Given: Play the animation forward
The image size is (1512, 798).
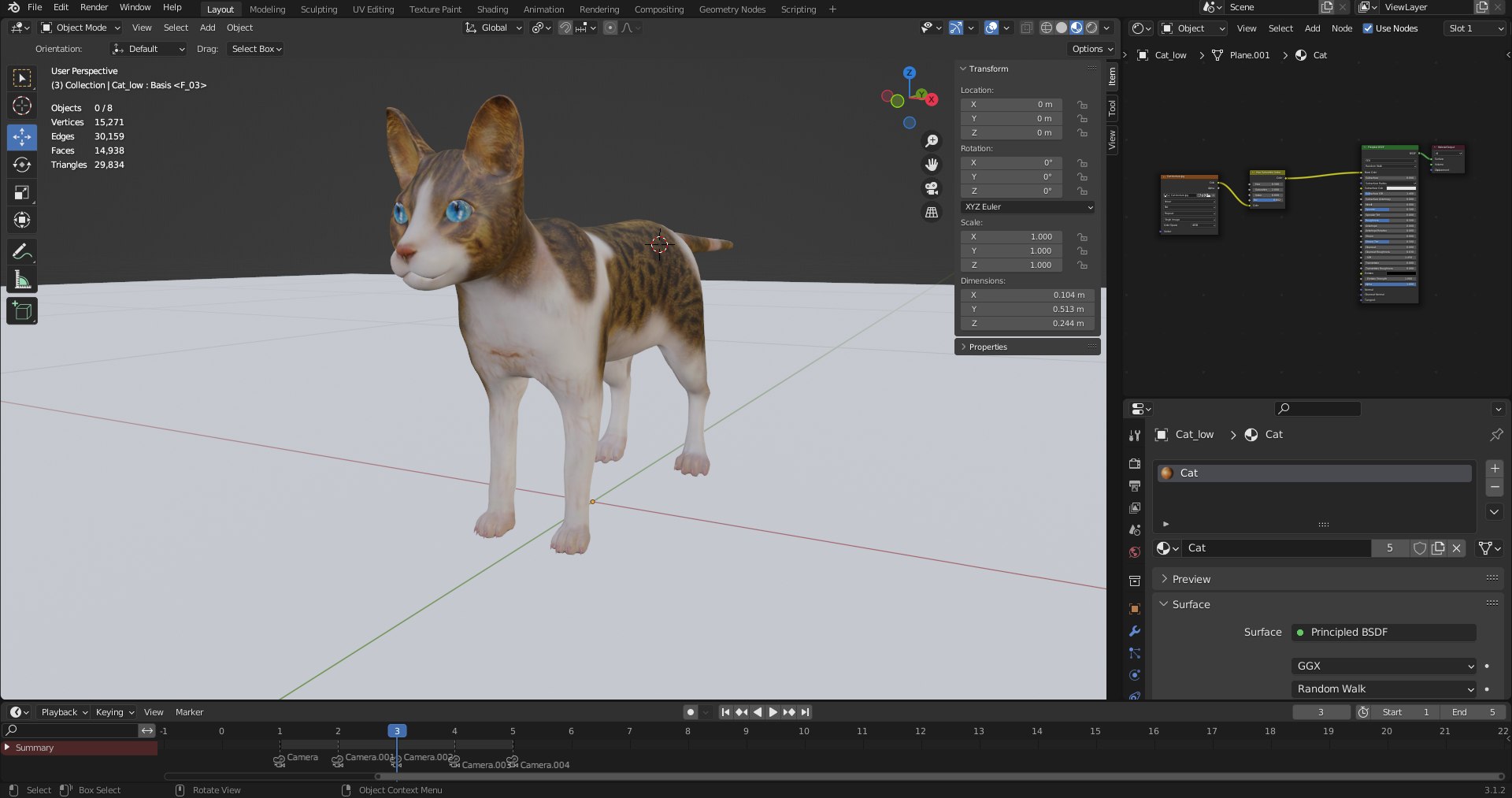Looking at the screenshot, I should [x=773, y=712].
